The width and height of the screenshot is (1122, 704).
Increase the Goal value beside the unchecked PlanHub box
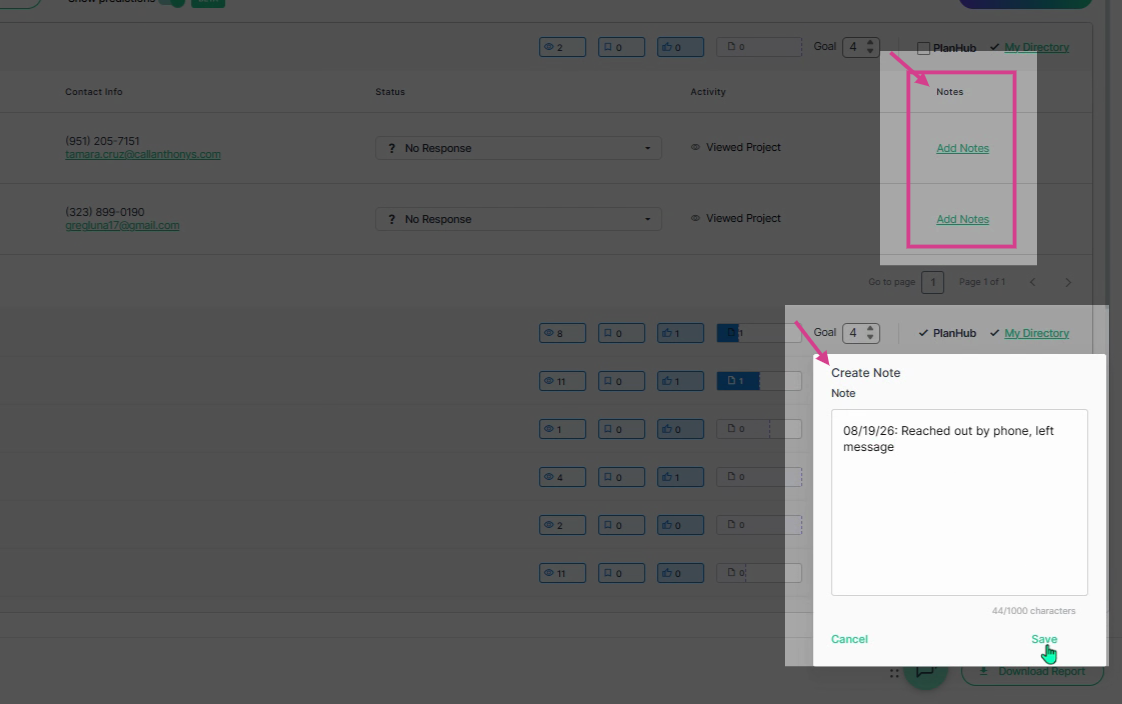(870, 43)
